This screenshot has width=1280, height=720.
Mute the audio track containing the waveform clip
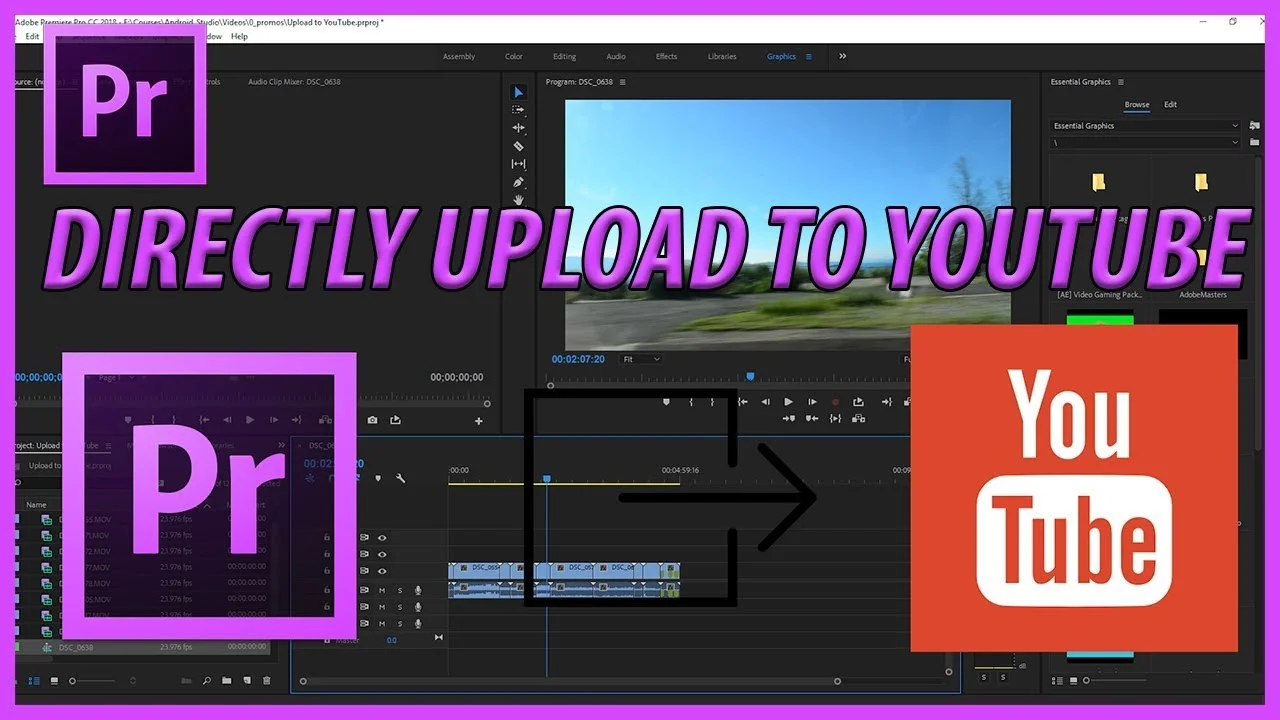[x=381, y=590]
